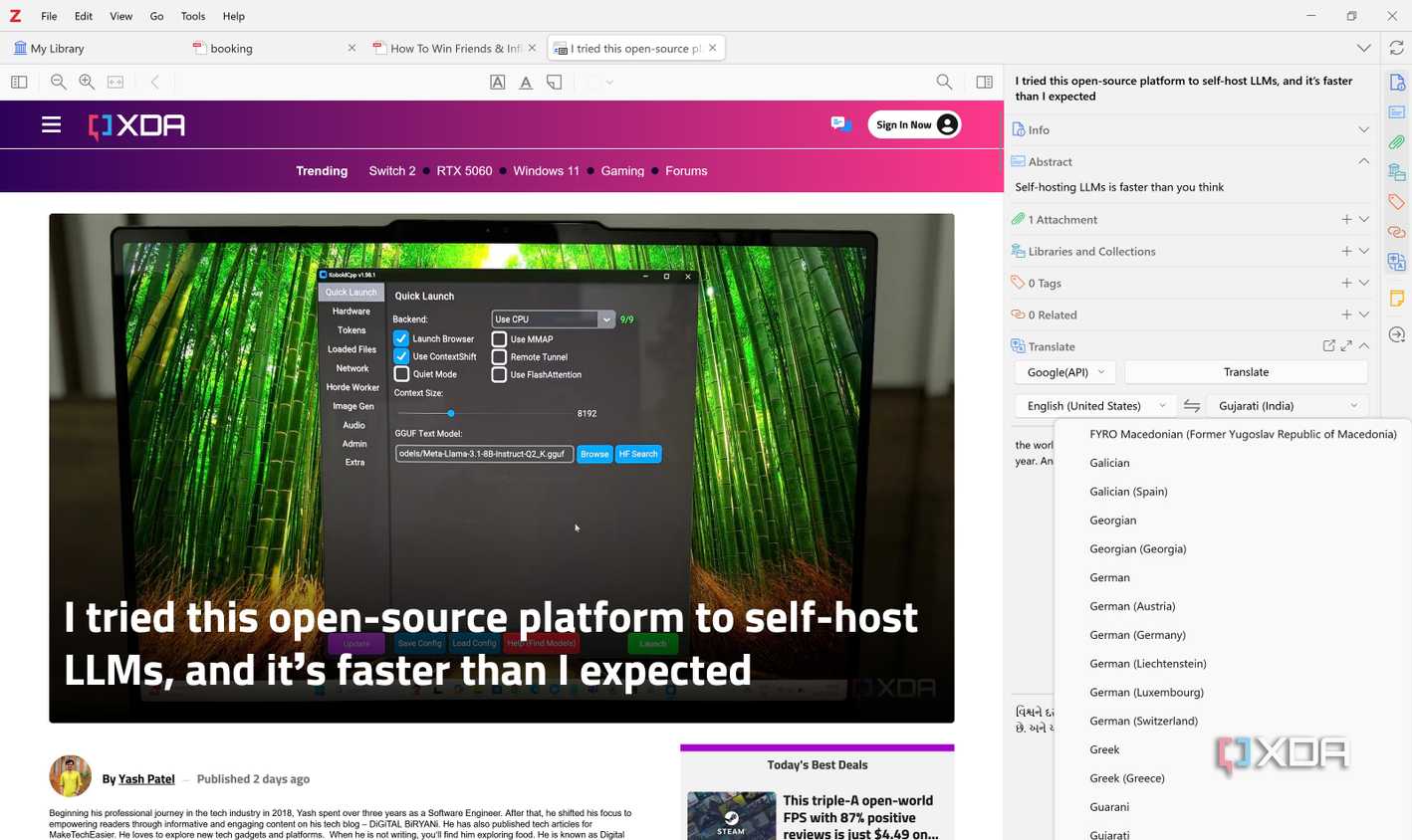Select the underline text annotation tool
The image size is (1412, 840).
[x=526, y=83]
